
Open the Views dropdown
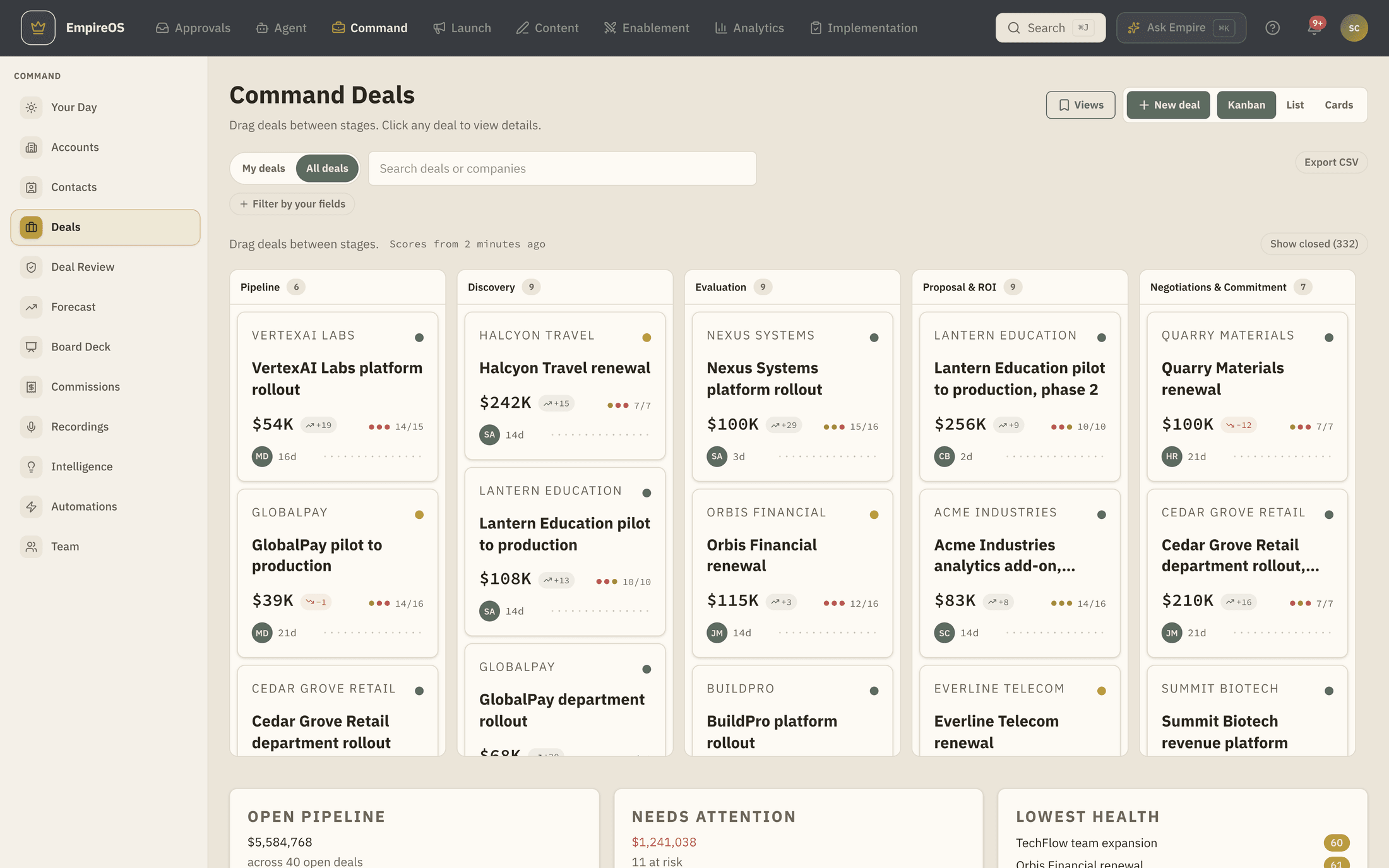click(1080, 105)
